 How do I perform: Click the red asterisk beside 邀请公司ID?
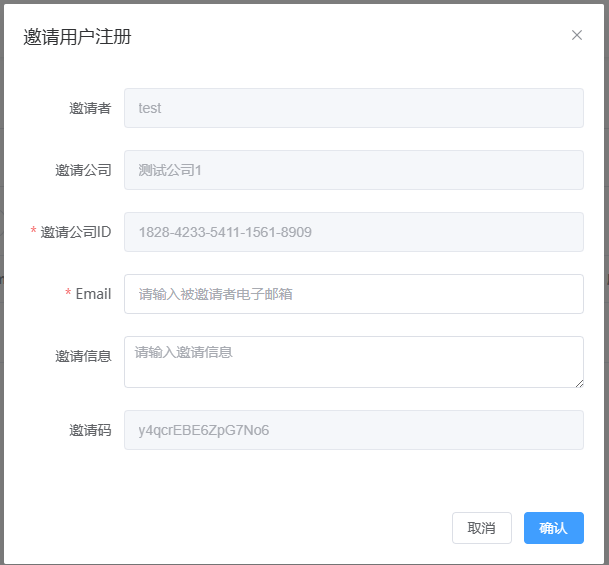pos(34,232)
